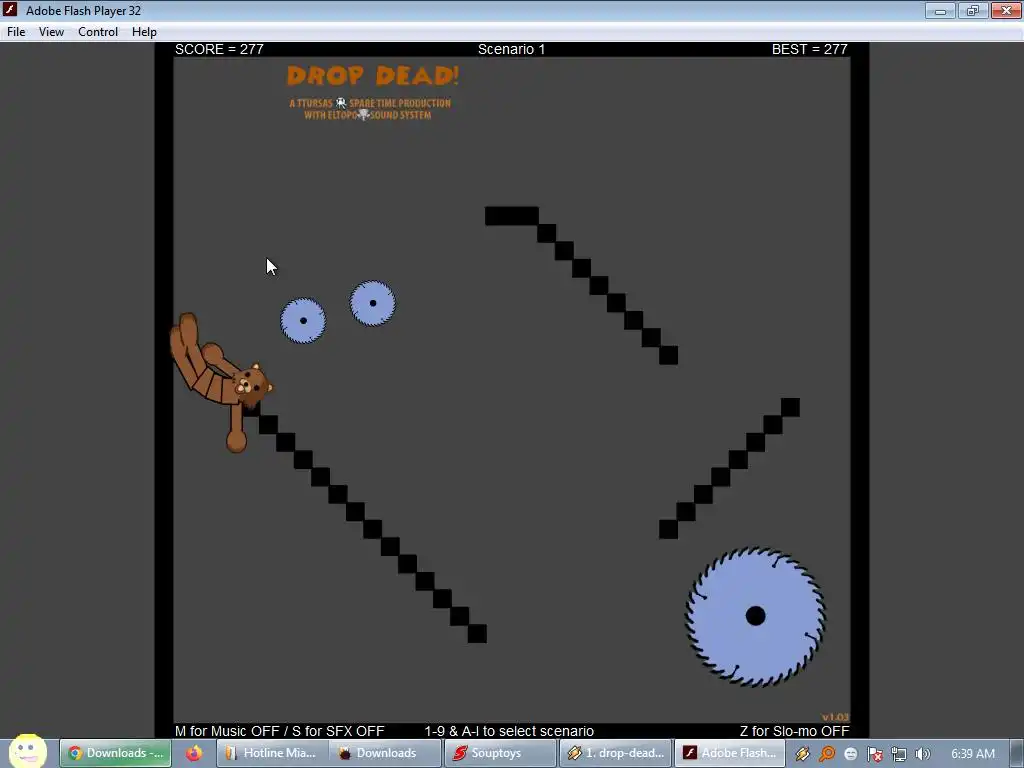The height and width of the screenshot is (768, 1024).
Task: Launch Firefox from the taskbar
Action: pyautogui.click(x=193, y=753)
